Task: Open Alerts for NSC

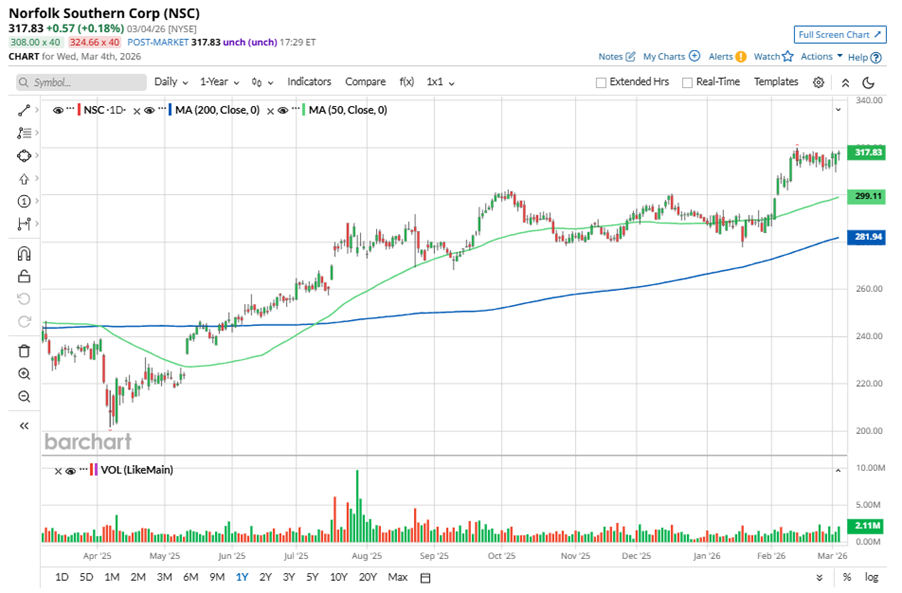Action: click(x=727, y=56)
